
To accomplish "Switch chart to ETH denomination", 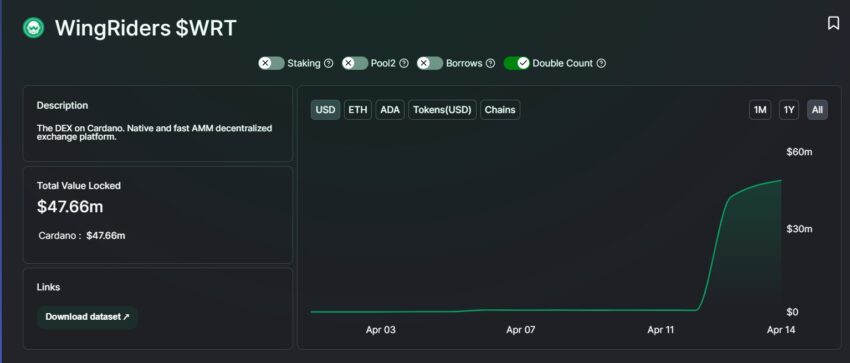I will pyautogui.click(x=358, y=110).
